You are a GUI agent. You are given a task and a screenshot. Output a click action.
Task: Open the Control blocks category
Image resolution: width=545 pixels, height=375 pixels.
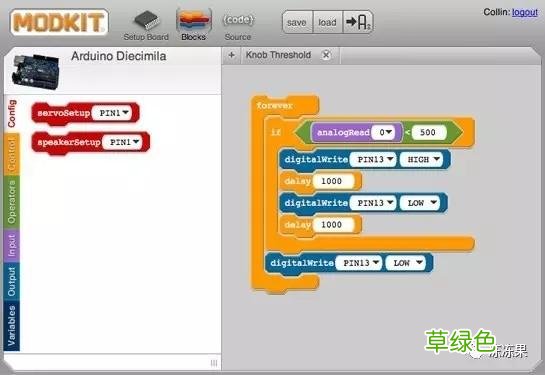(x=12, y=154)
